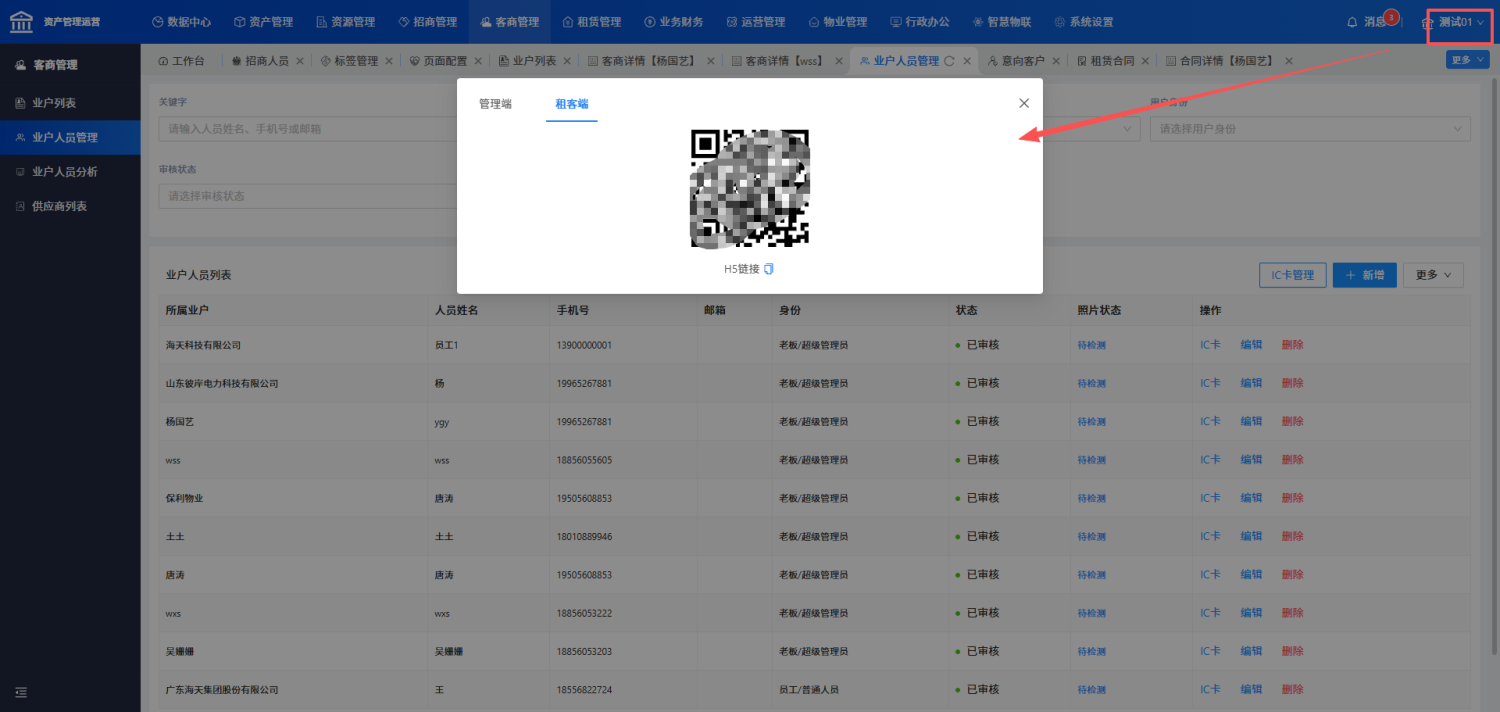Switch to the 管理端 tab in dialog
Screen dimensions: 1500x712
pos(495,104)
